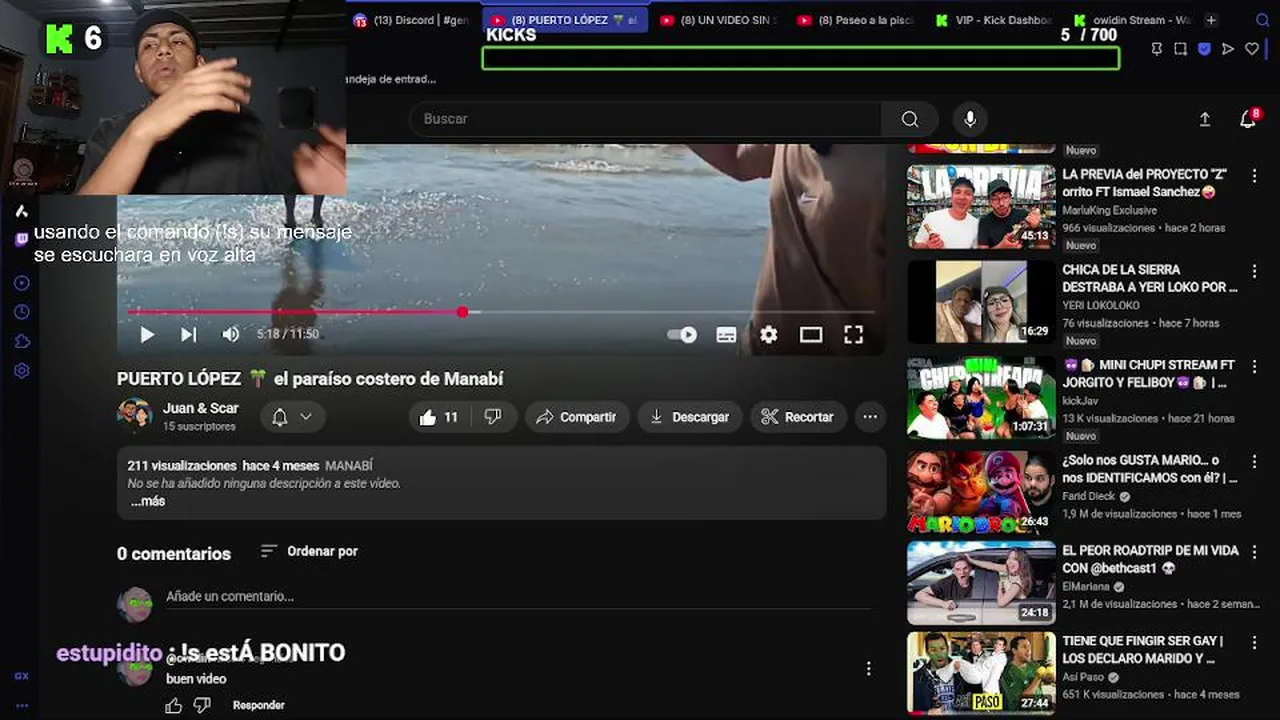Click the pinboard pin icon in address bar
The width and height of the screenshot is (1280, 720).
pos(1157,49)
